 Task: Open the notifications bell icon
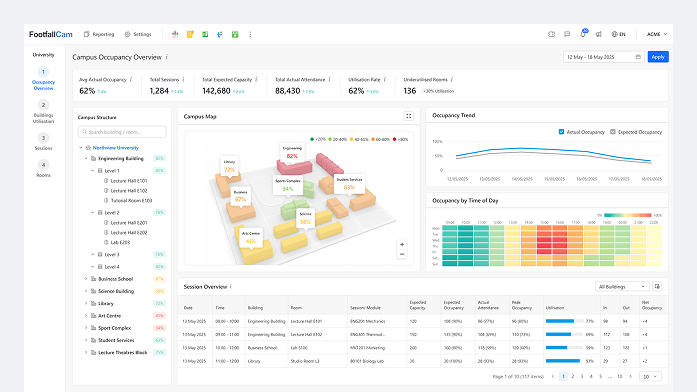pyautogui.click(x=583, y=34)
